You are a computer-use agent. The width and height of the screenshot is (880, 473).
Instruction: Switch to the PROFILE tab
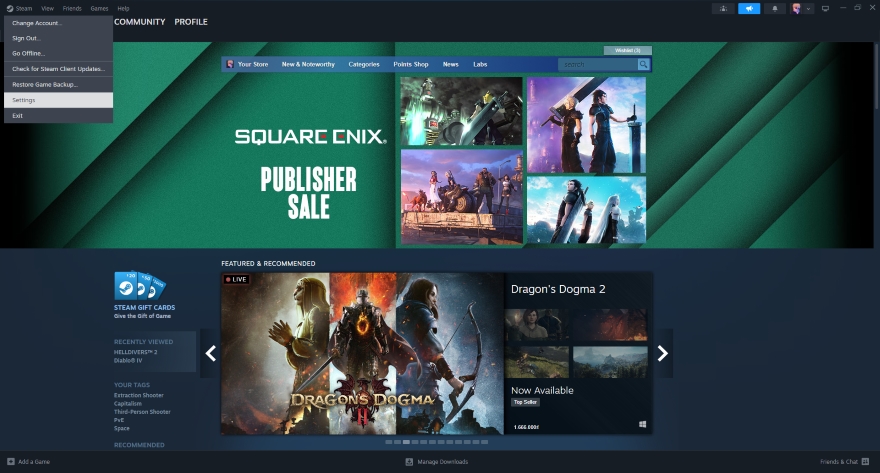[x=191, y=22]
